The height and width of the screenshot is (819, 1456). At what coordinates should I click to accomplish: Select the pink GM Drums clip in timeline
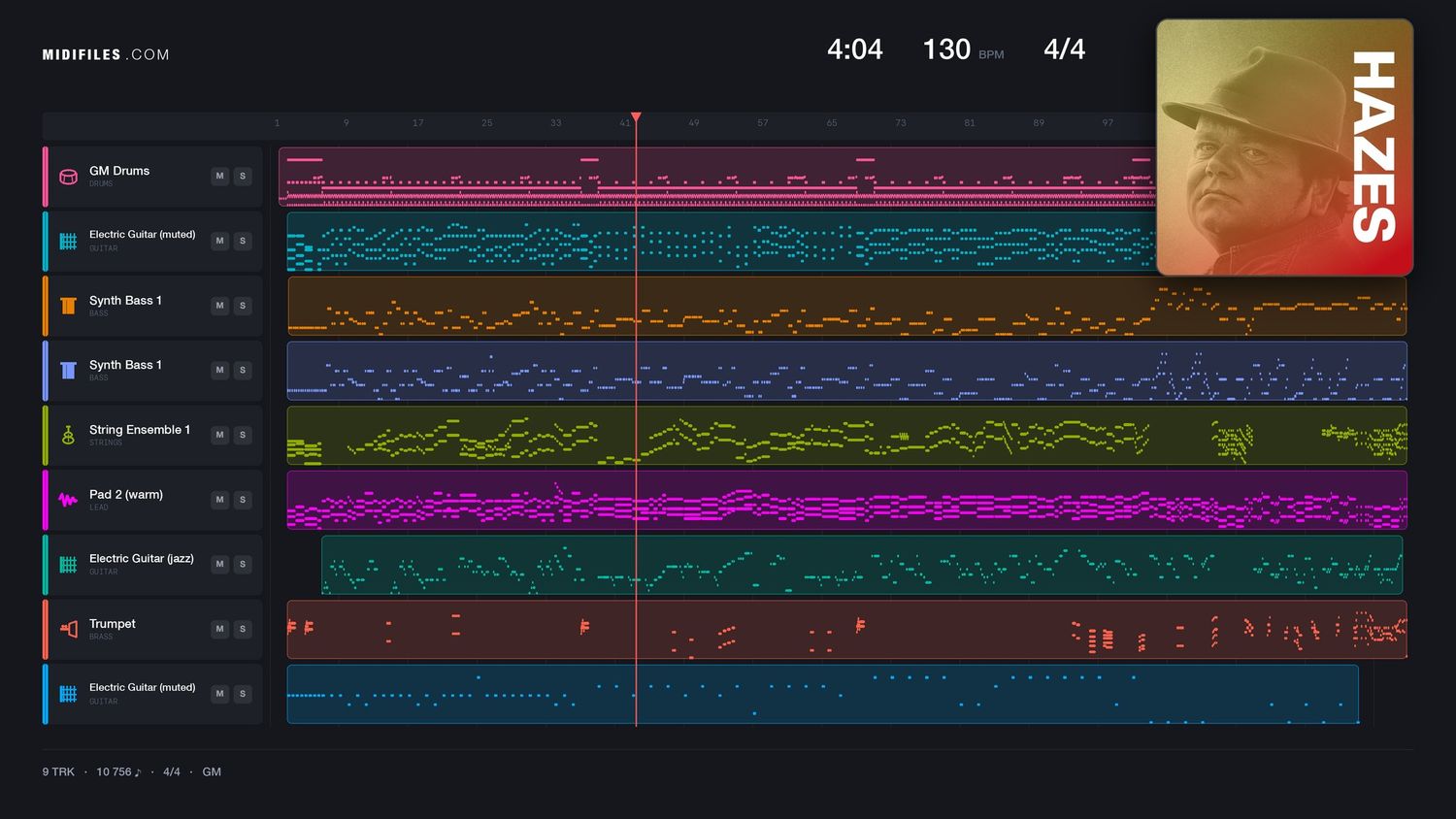(x=717, y=177)
